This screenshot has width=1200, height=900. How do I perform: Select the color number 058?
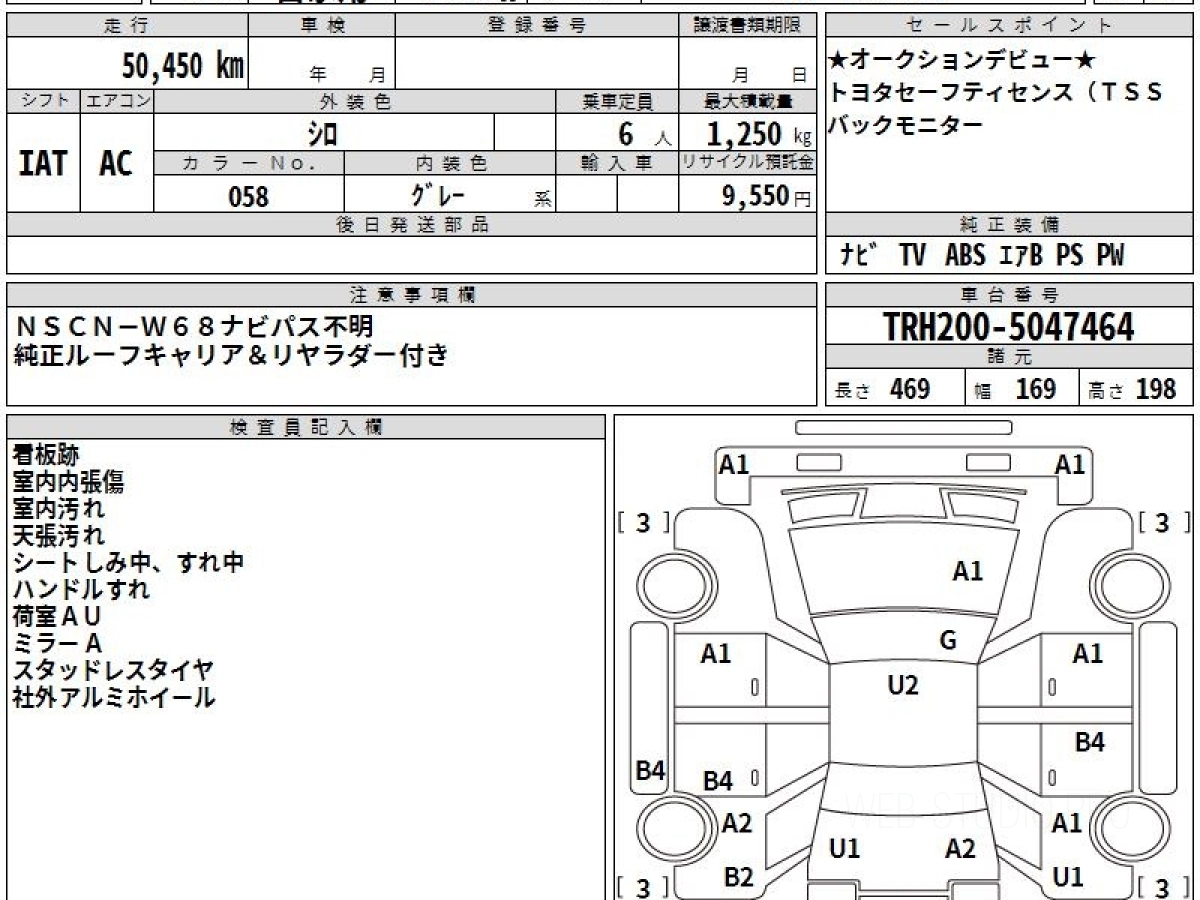(x=249, y=196)
